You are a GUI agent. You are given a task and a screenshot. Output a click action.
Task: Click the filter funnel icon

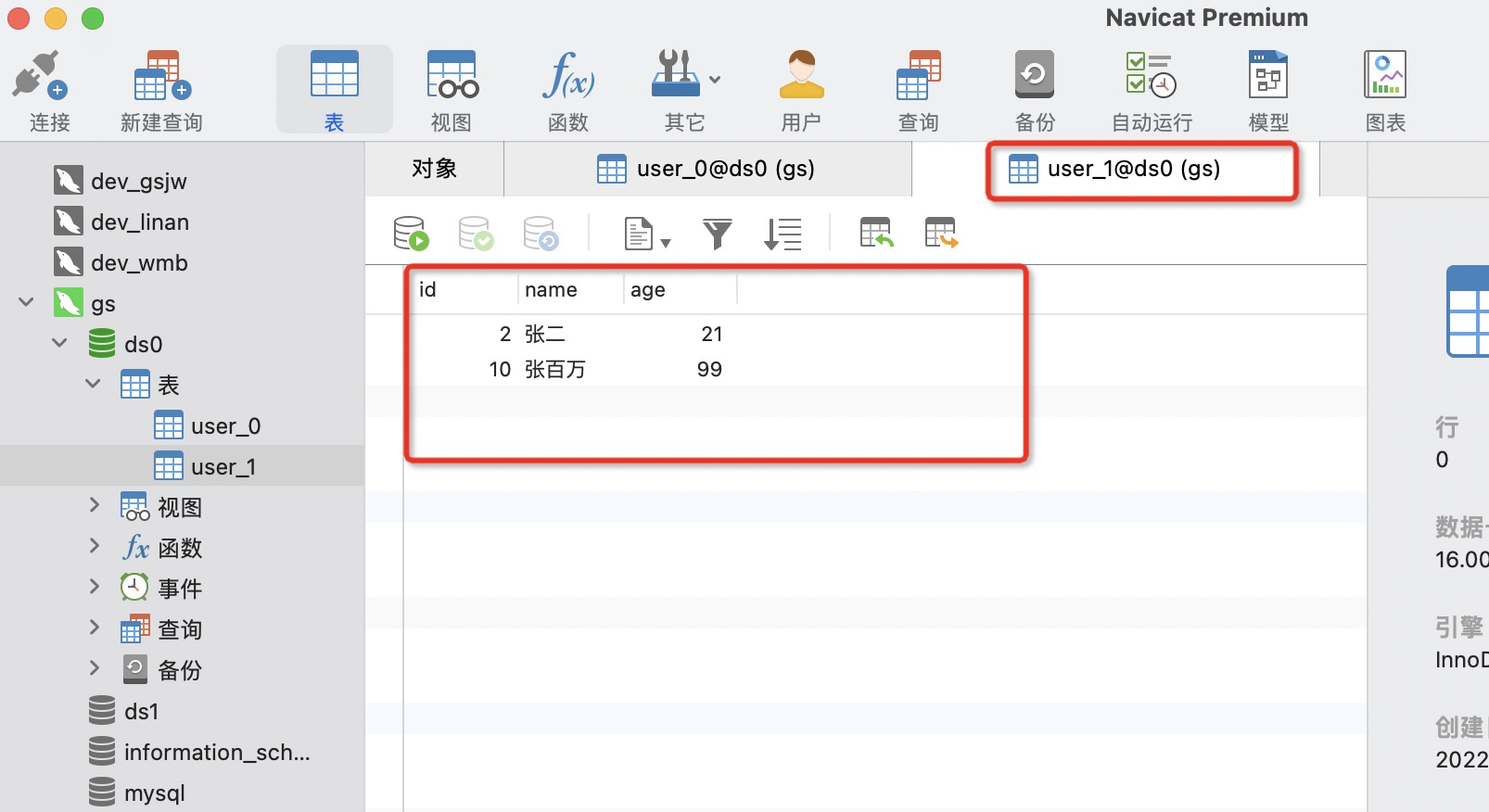tap(717, 234)
